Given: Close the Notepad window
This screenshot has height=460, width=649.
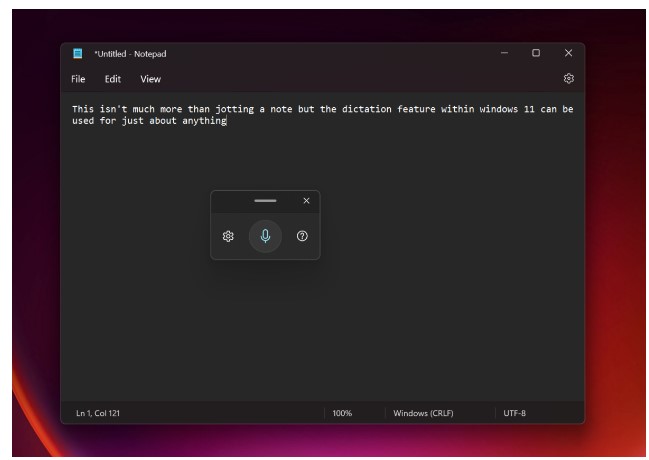Looking at the screenshot, I should [x=568, y=53].
